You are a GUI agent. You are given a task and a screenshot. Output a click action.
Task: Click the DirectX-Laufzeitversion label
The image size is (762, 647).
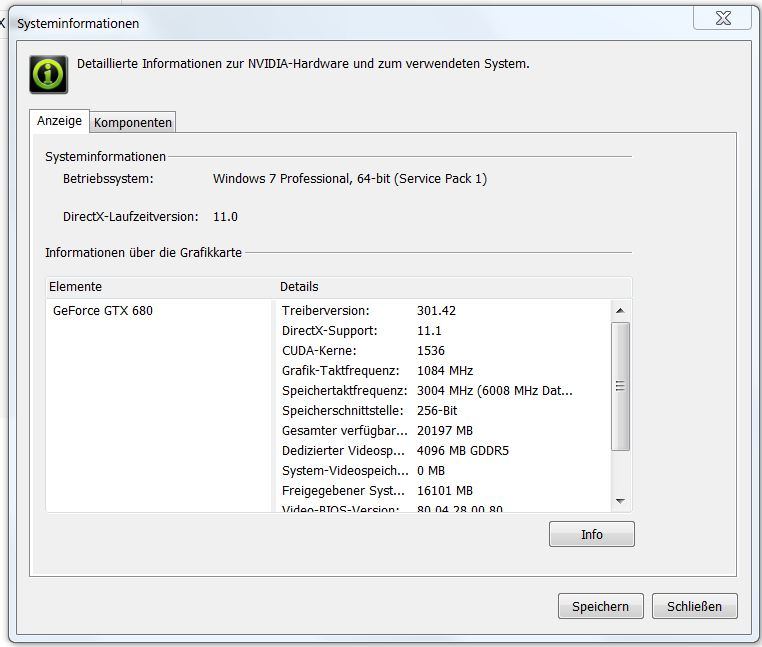point(131,216)
